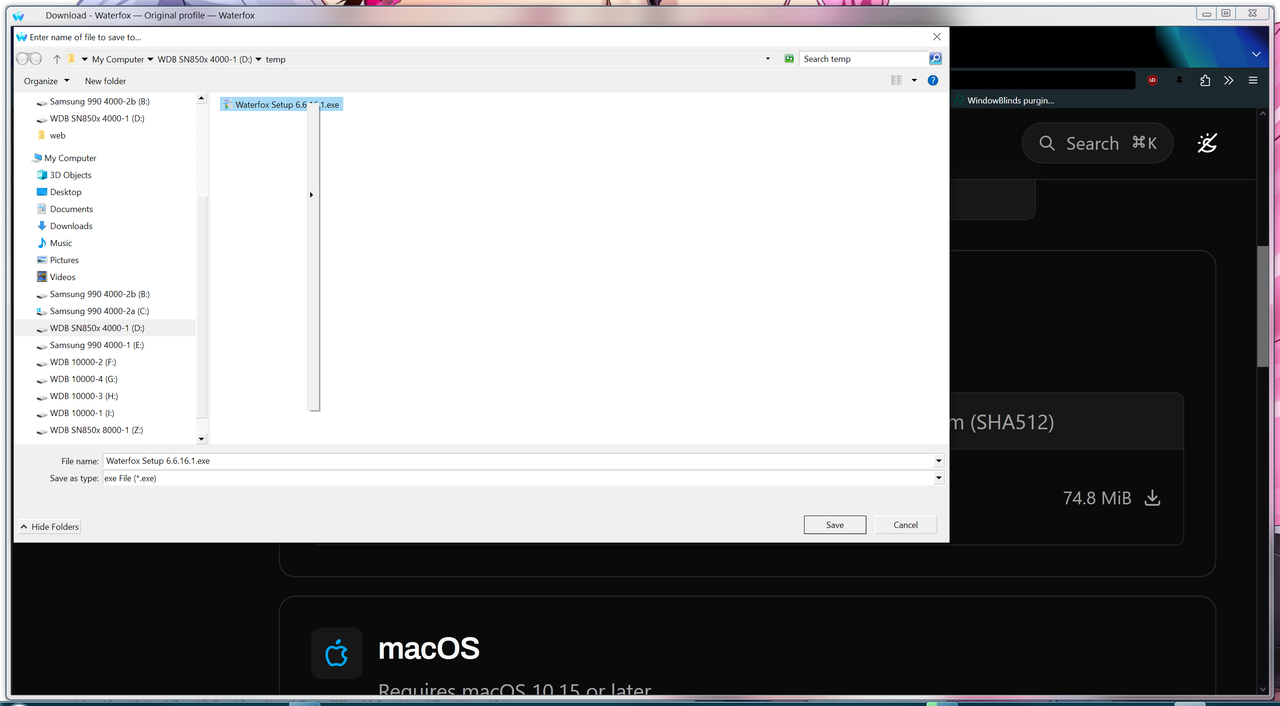
Task: Expand breadcrumb arrow after WDB SN850x 4000-1 (D:)
Action: tap(259, 59)
